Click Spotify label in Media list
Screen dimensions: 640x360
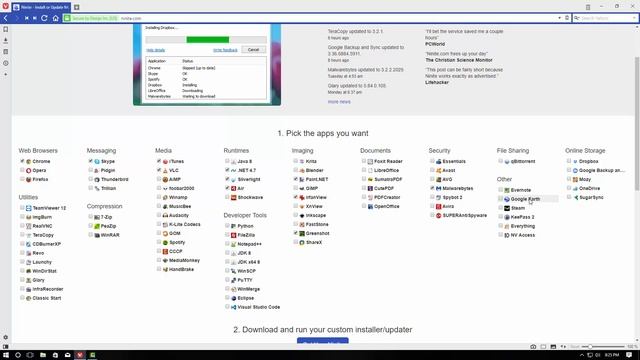pyautogui.click(x=177, y=242)
